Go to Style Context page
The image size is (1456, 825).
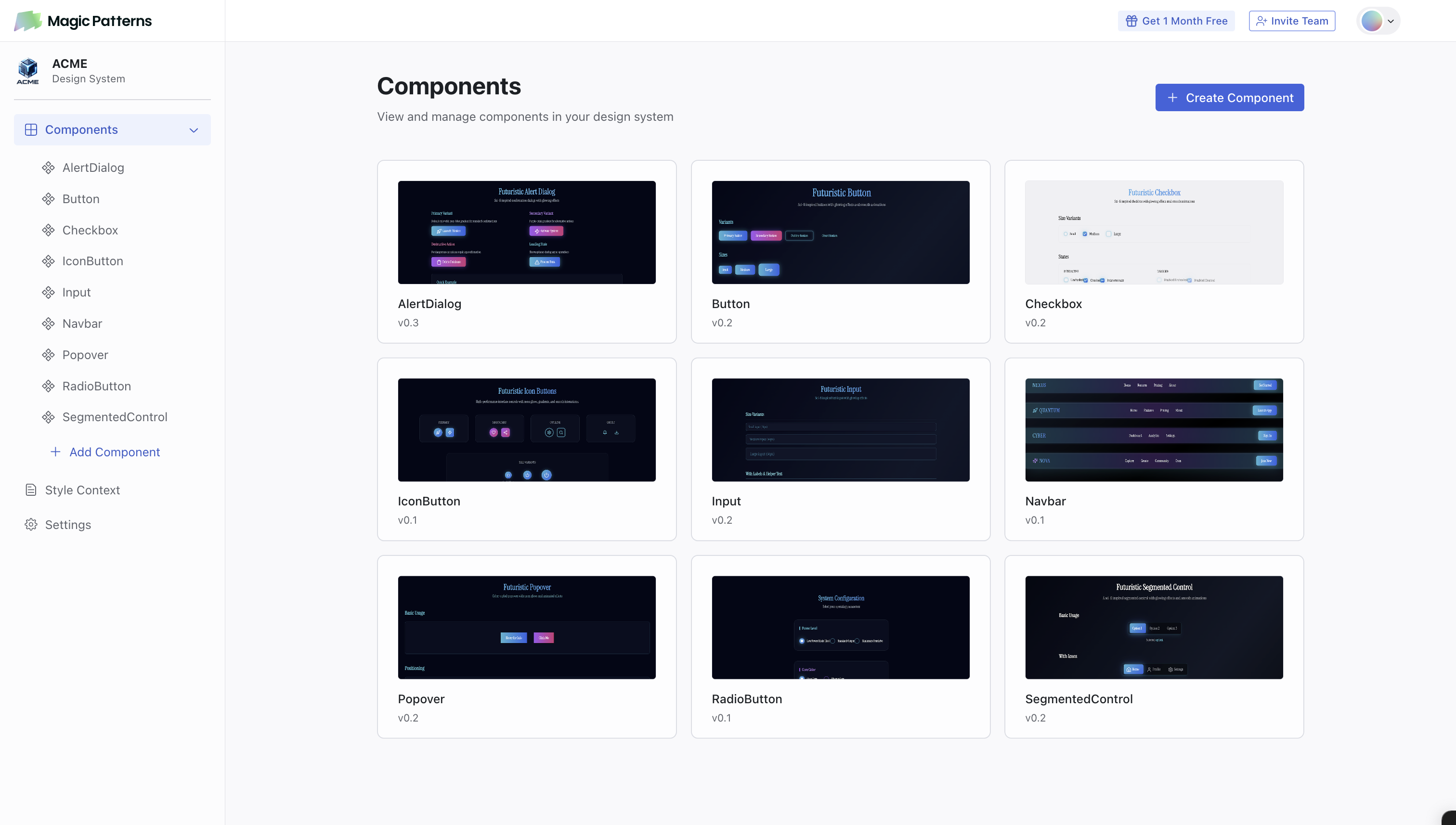tap(82, 490)
